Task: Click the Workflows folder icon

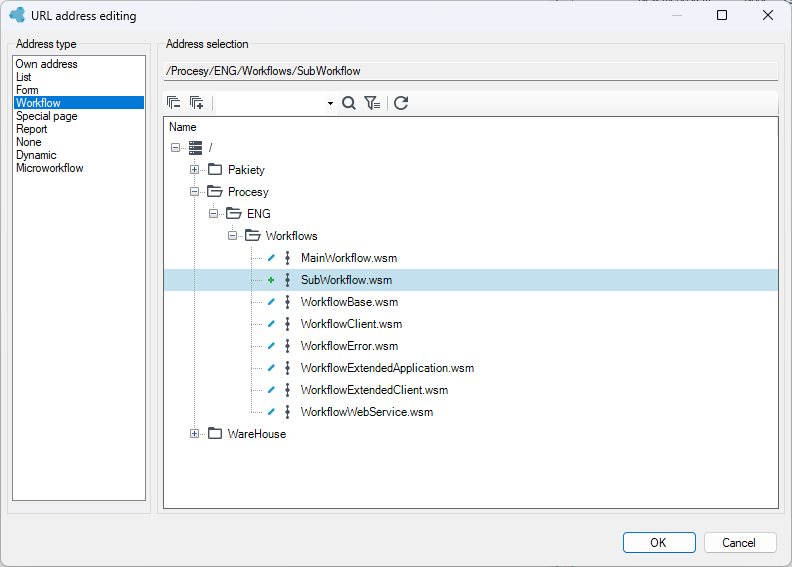Action: point(253,235)
